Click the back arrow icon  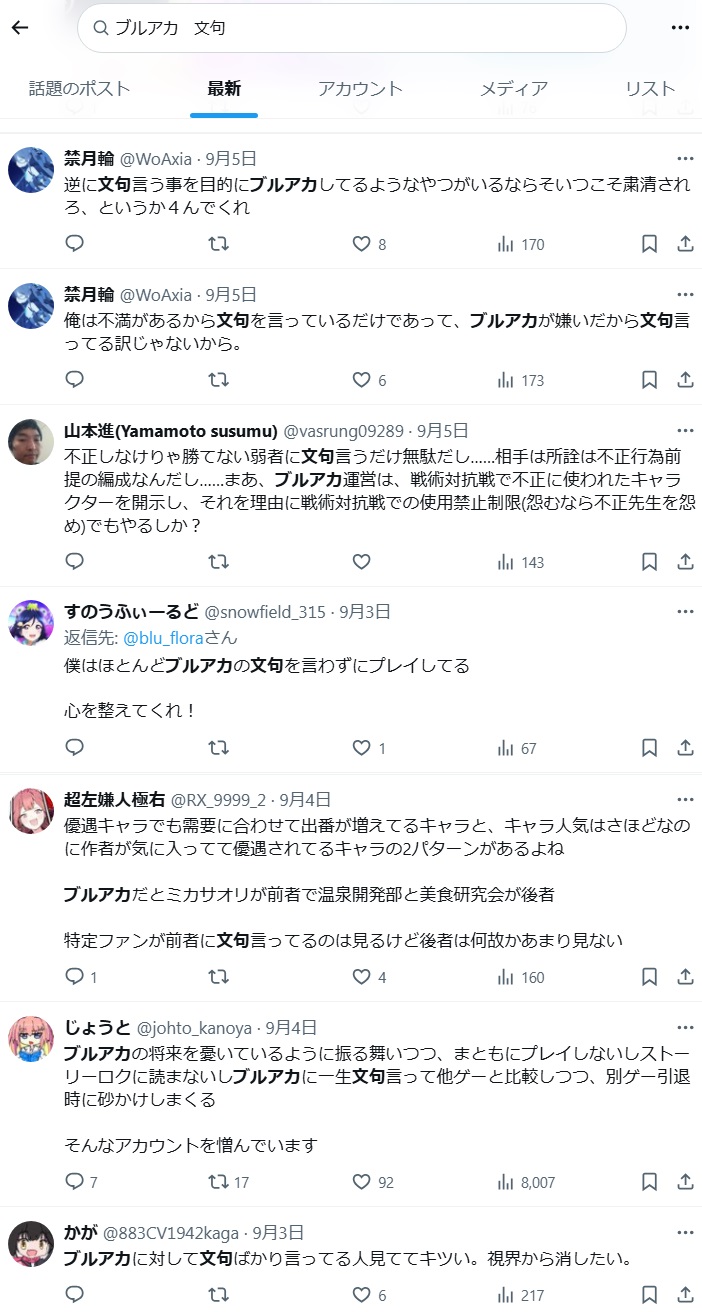pos(20,27)
